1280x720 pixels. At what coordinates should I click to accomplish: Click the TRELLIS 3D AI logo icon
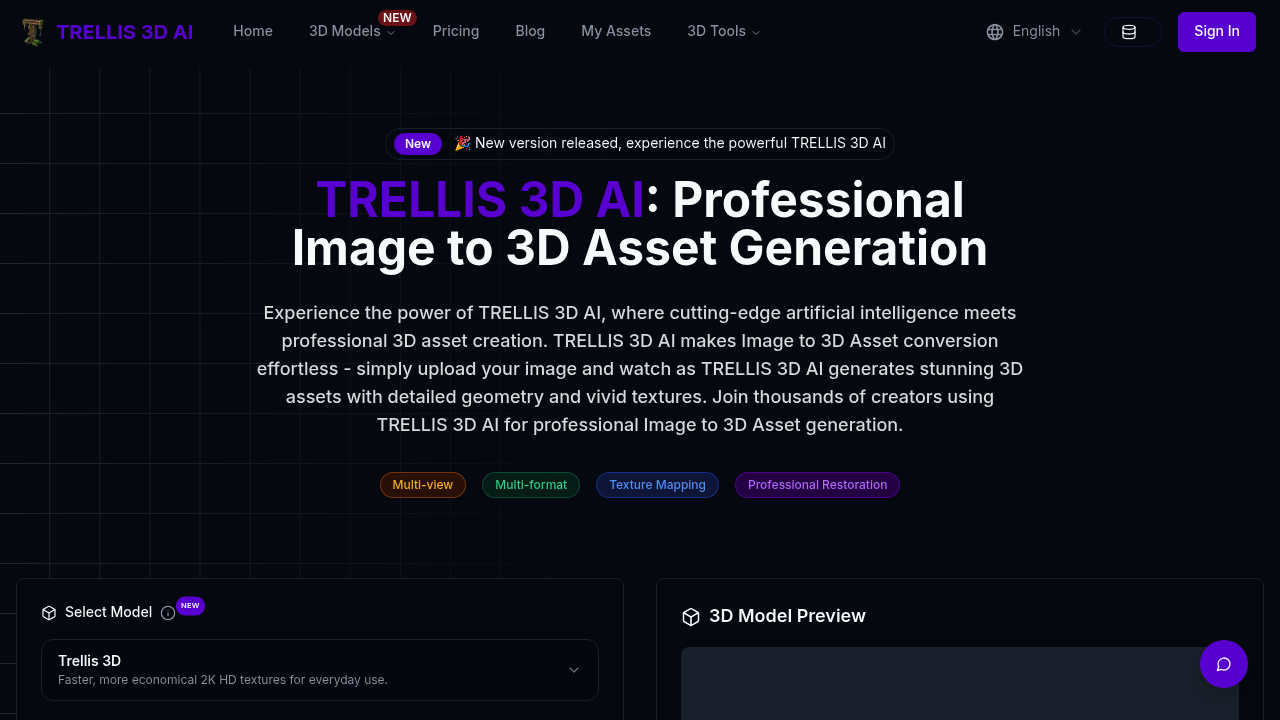pos(33,31)
